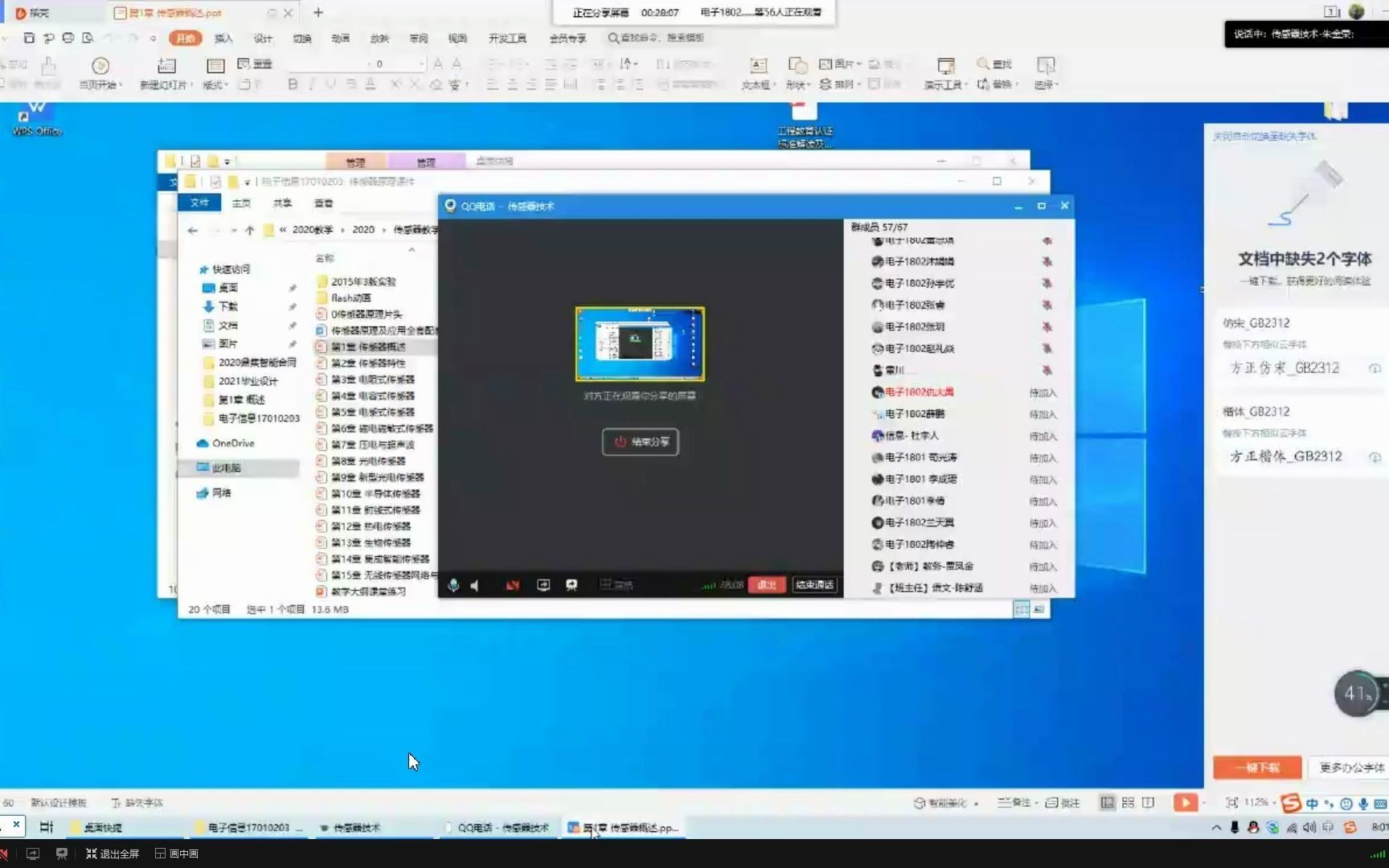Click the 更多办公字体 button
The width and height of the screenshot is (1389, 868).
click(1351, 768)
